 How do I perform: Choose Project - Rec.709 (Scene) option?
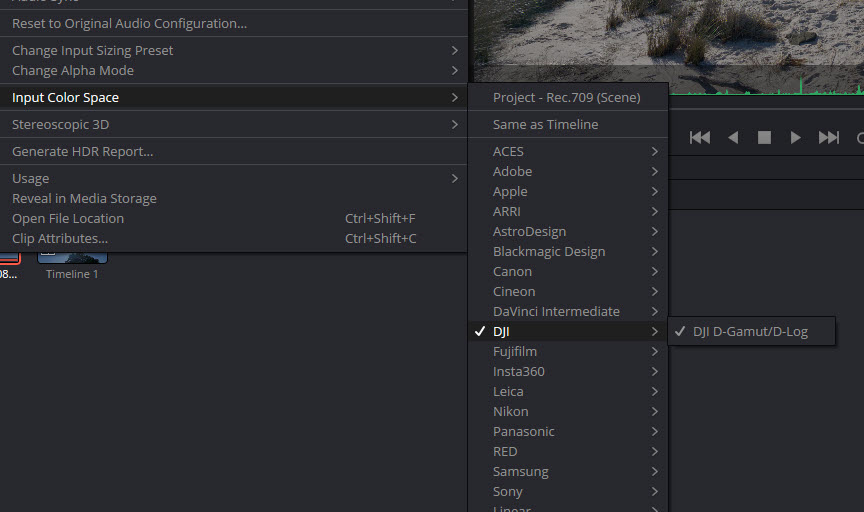[x=568, y=98]
